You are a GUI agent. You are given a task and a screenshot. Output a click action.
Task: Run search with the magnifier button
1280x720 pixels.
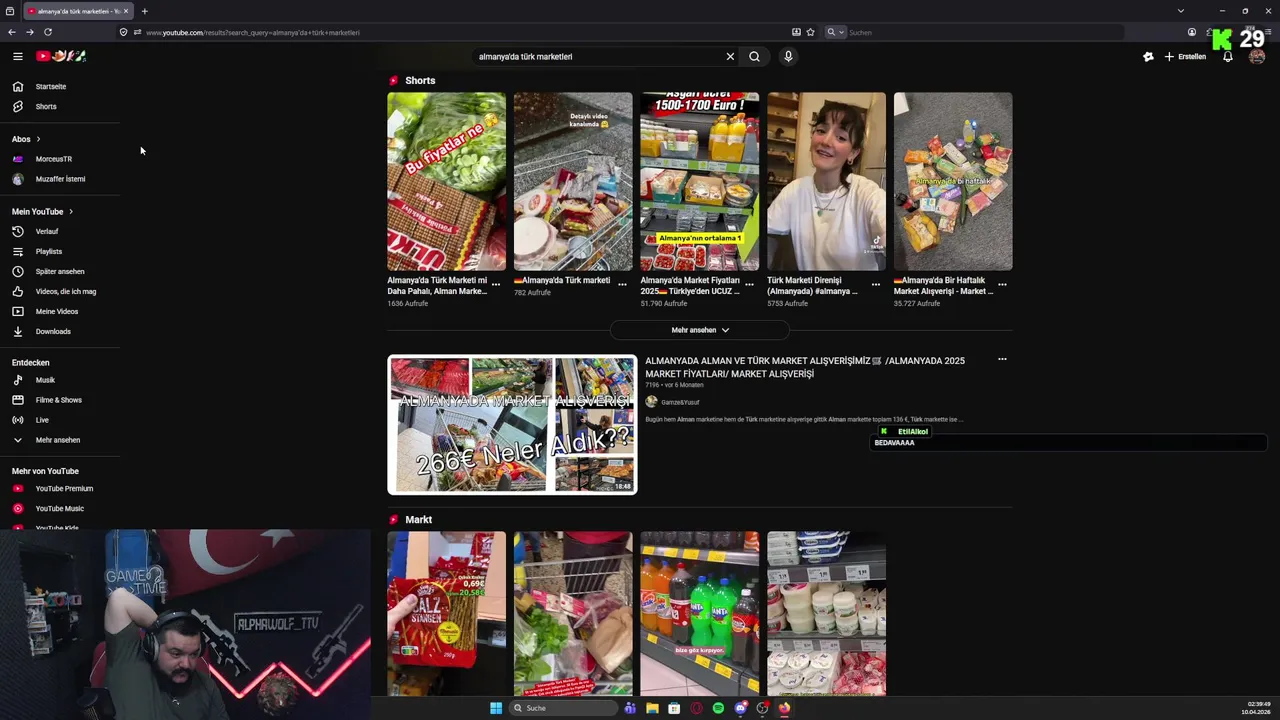[755, 57]
